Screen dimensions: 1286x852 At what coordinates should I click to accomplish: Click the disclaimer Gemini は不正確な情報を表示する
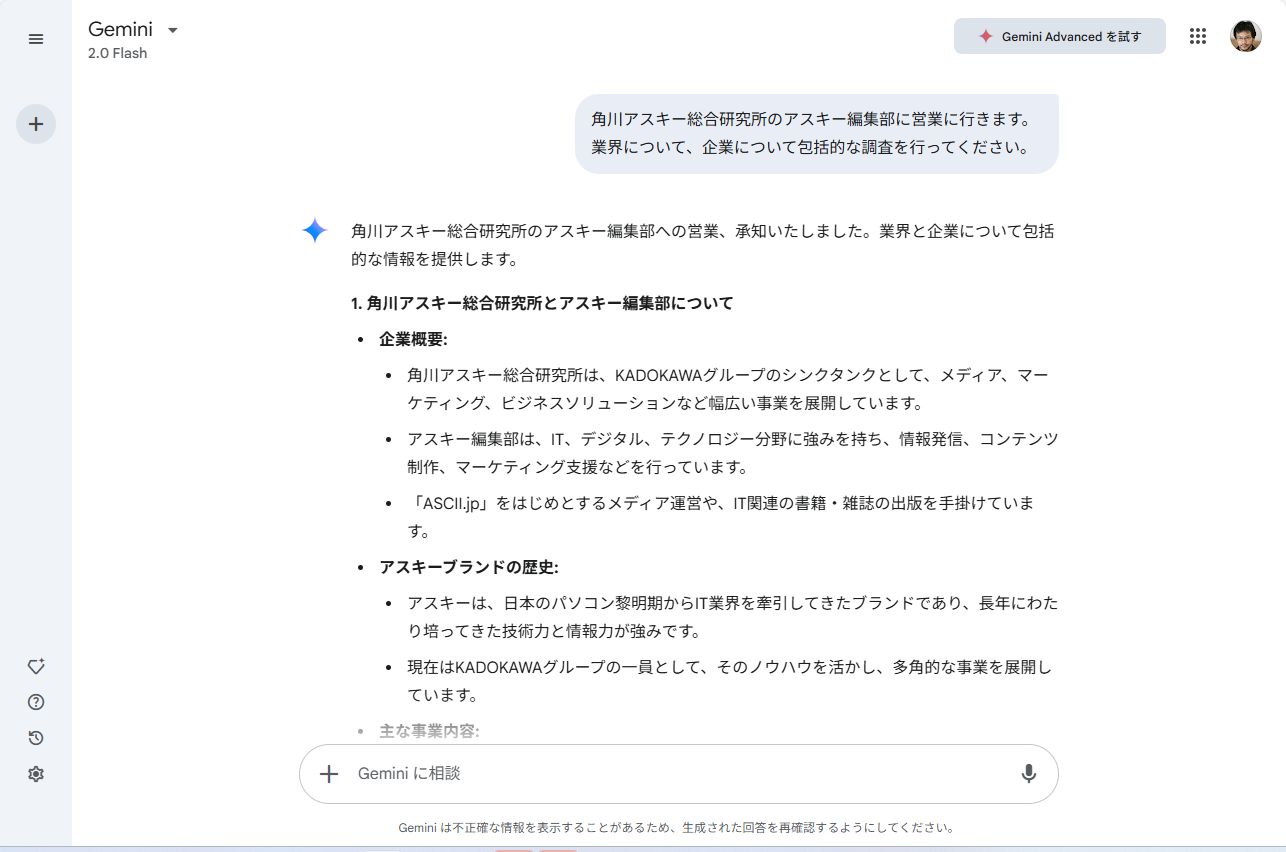click(x=678, y=828)
